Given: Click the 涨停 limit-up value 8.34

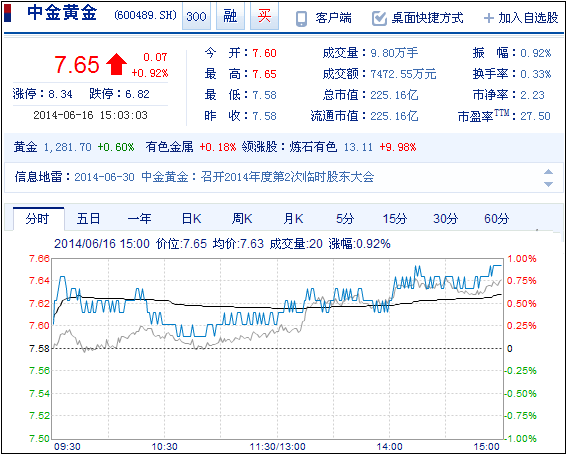Looking at the screenshot, I should 61,95.
